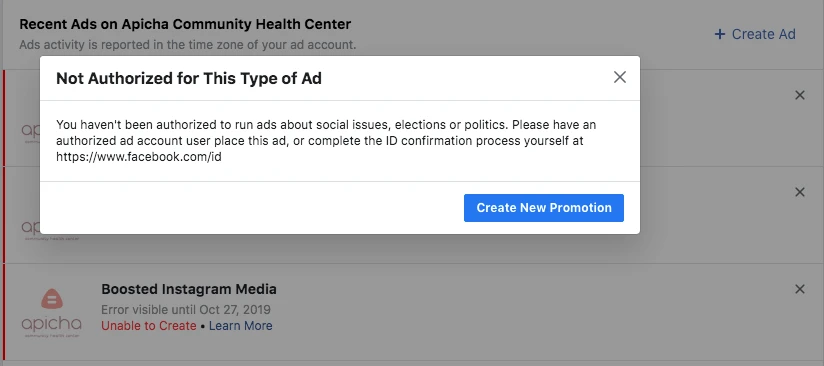
Task: Click the facebook.com/id URL in the dialog
Action: point(139,157)
